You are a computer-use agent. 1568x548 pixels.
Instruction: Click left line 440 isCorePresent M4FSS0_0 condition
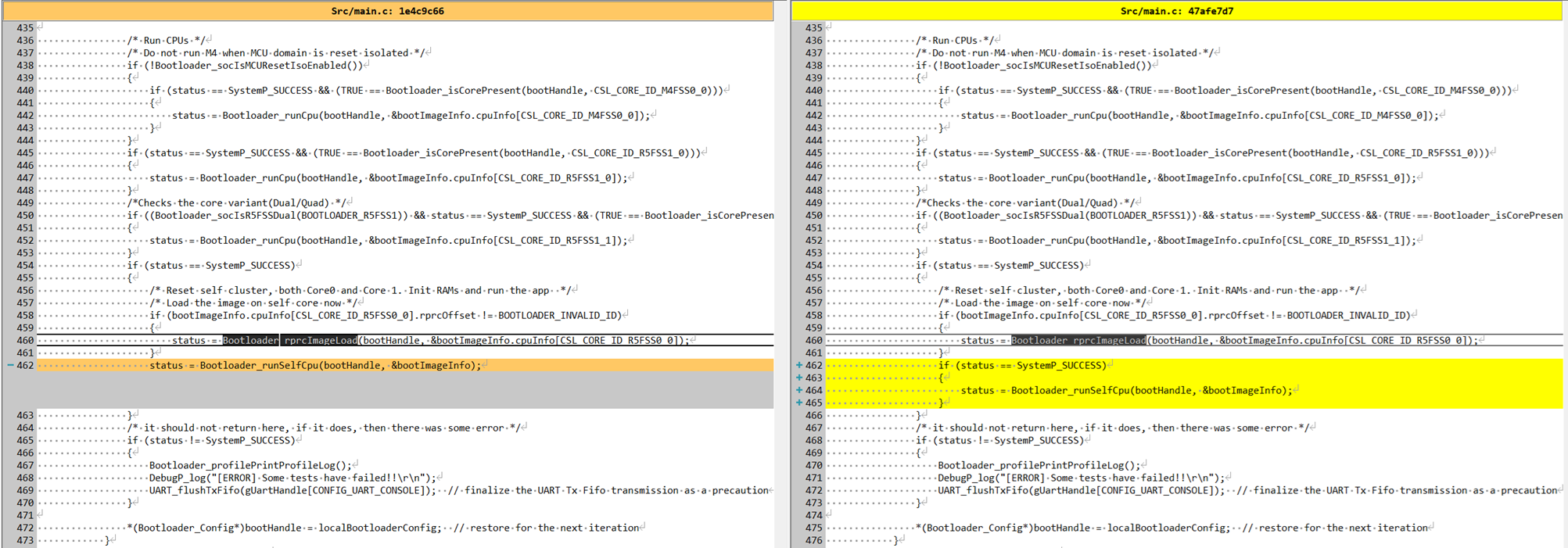[436, 90]
